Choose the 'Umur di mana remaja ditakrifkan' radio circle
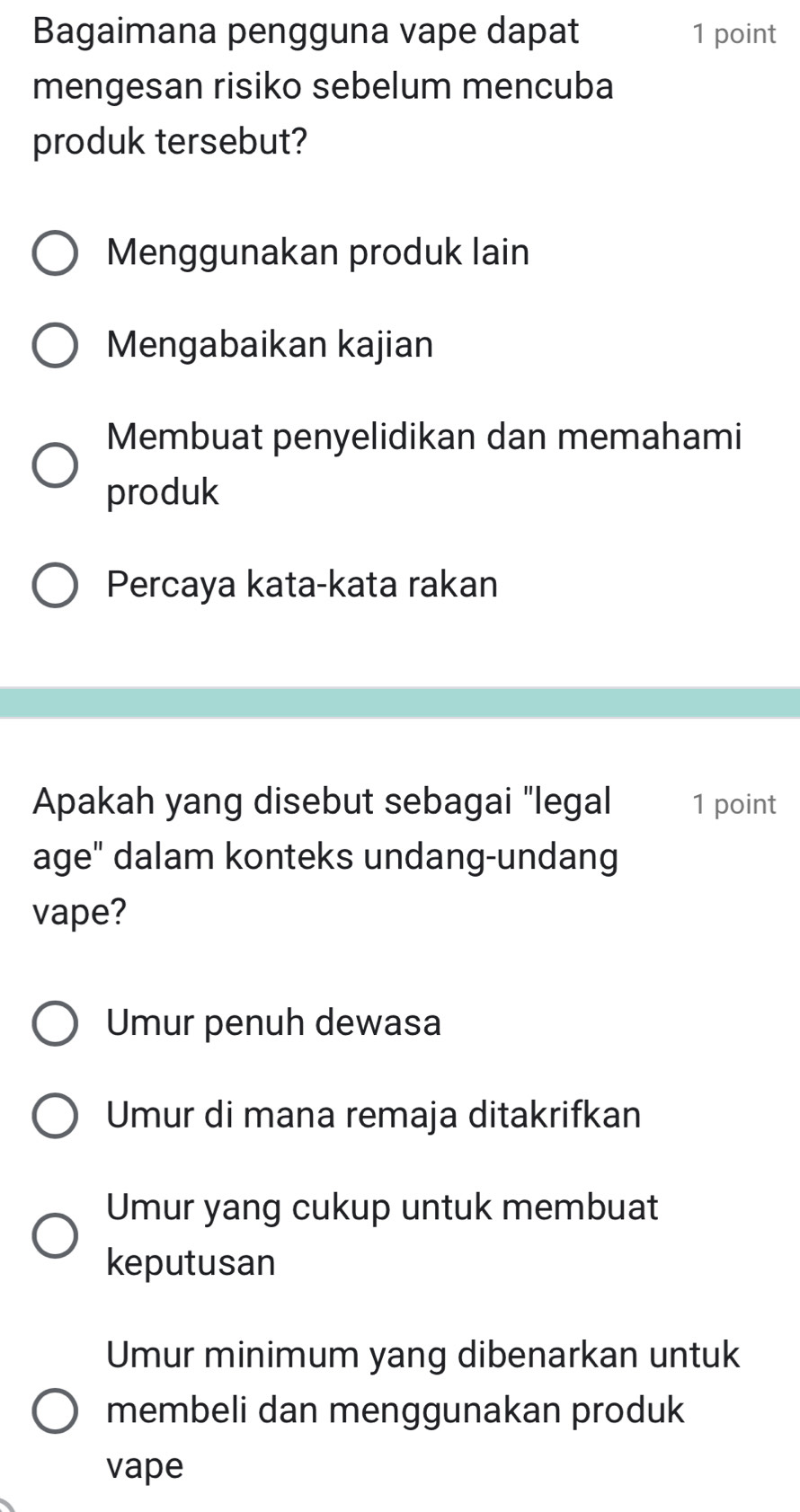The image size is (800, 1512). pyautogui.click(x=55, y=1116)
